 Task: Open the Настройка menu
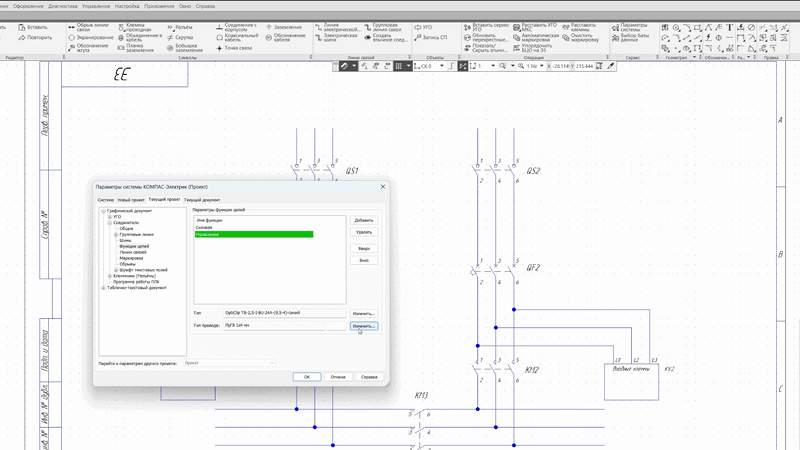pos(127,6)
